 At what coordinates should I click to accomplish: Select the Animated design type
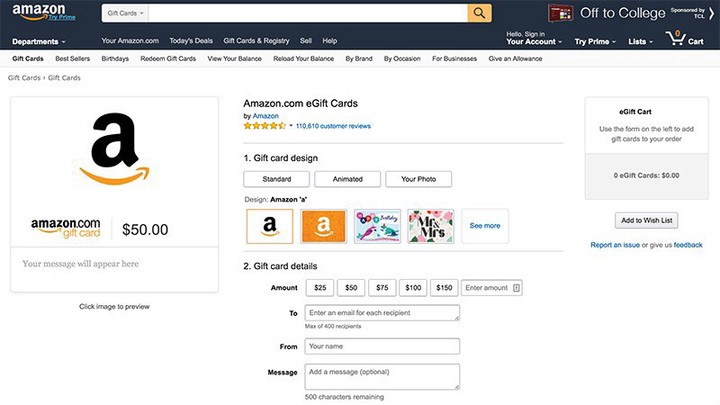coord(348,179)
